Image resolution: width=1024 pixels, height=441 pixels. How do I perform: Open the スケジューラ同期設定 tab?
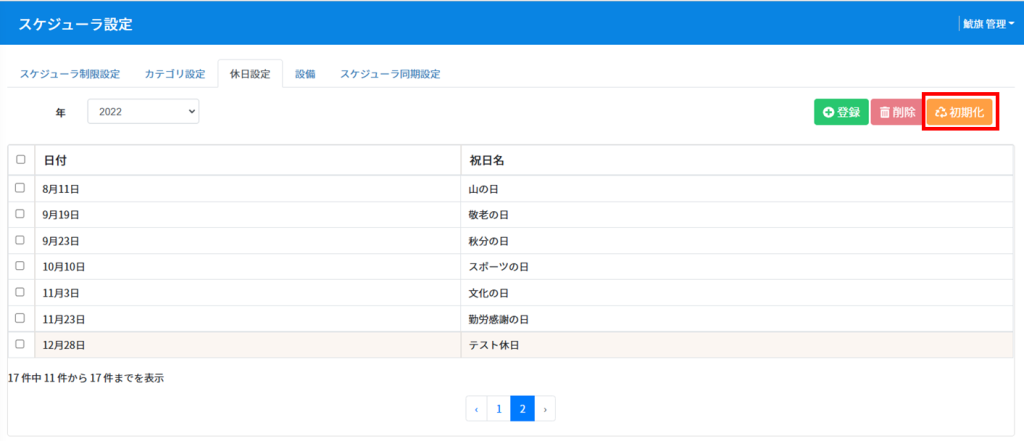(390, 74)
